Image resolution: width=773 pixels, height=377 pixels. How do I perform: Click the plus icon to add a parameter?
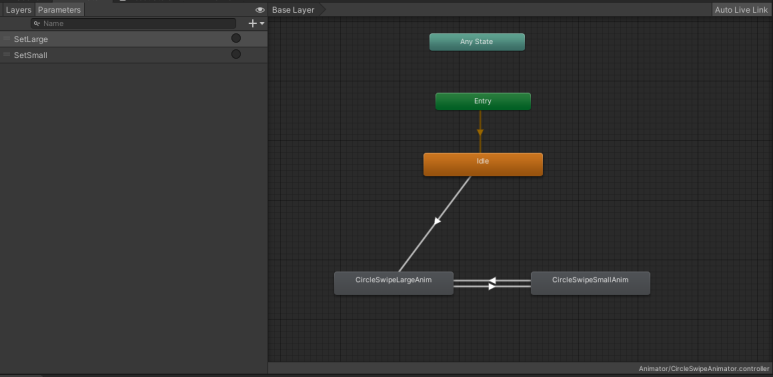(x=252, y=23)
